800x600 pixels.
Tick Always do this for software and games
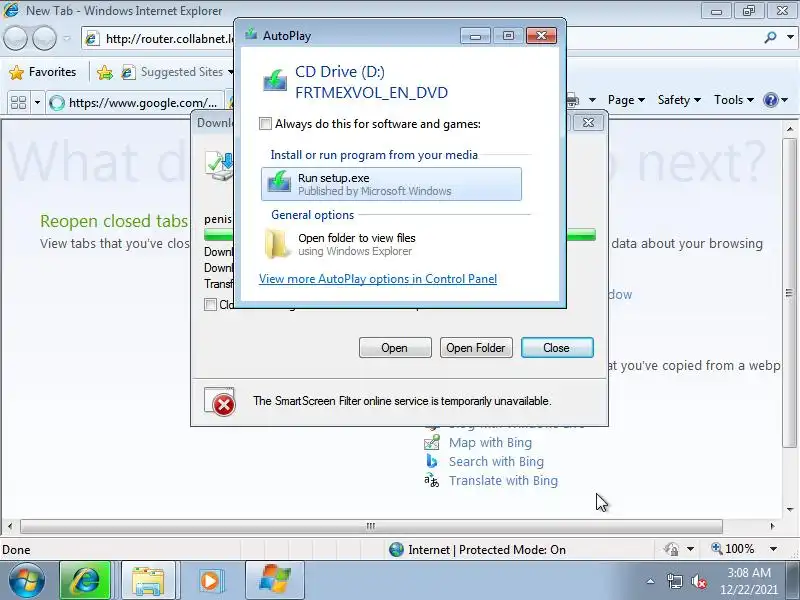[x=265, y=124]
